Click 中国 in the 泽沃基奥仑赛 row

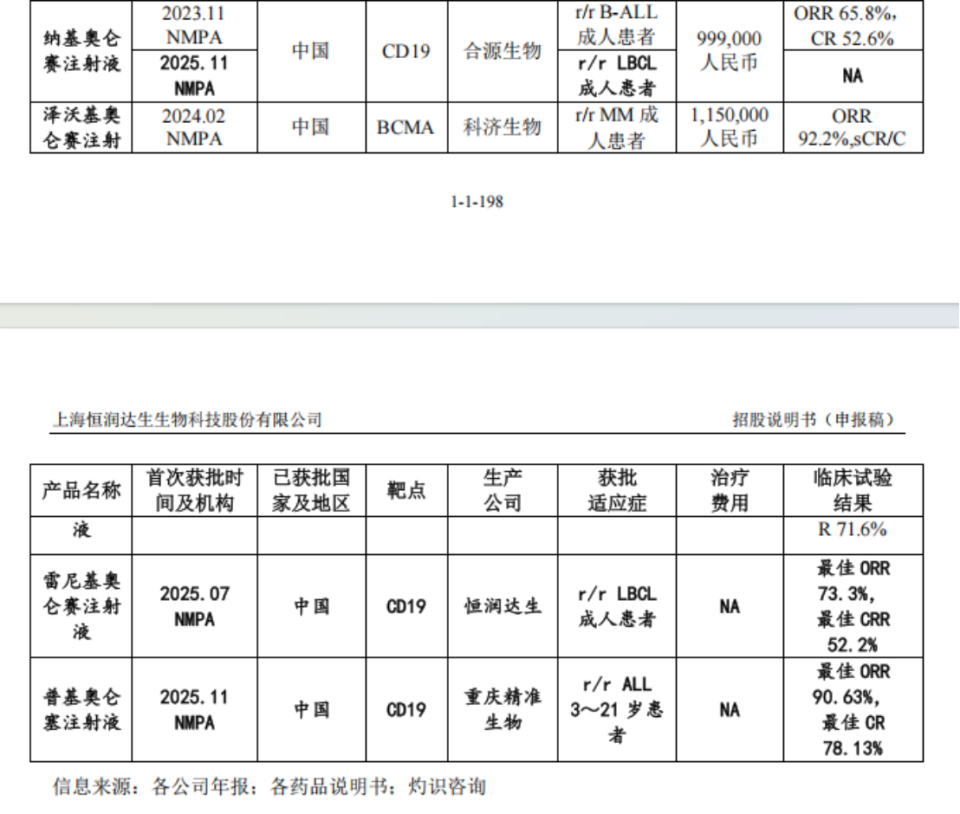311,127
